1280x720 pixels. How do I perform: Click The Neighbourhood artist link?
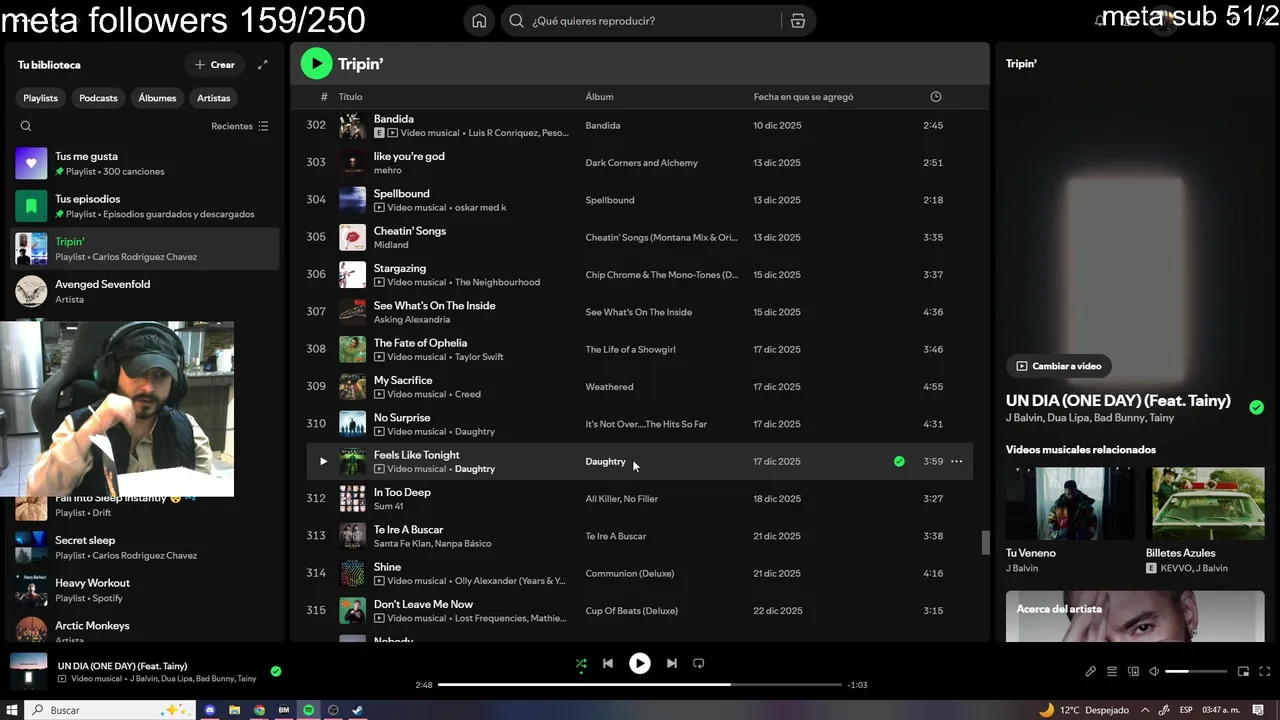(497, 282)
